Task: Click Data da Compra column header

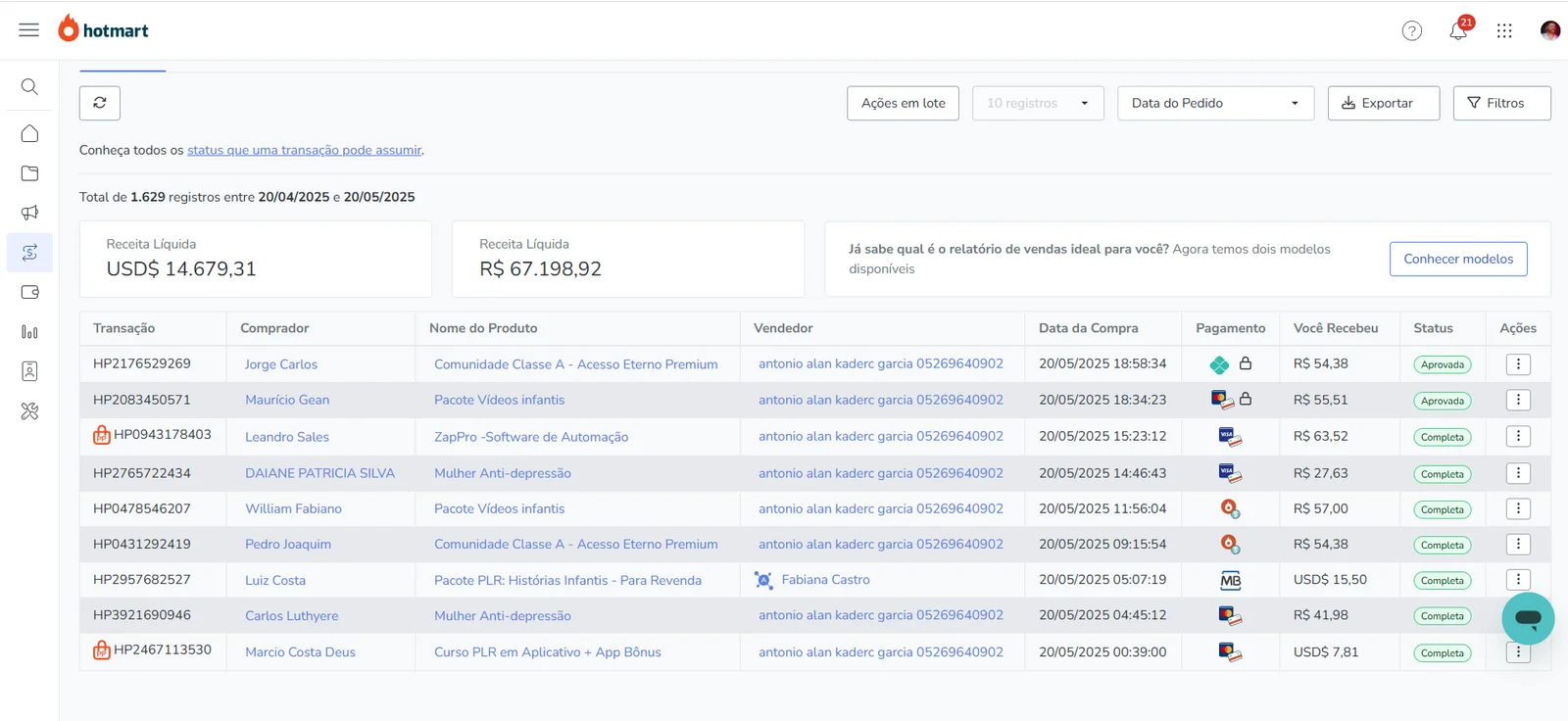Action: point(1088,328)
